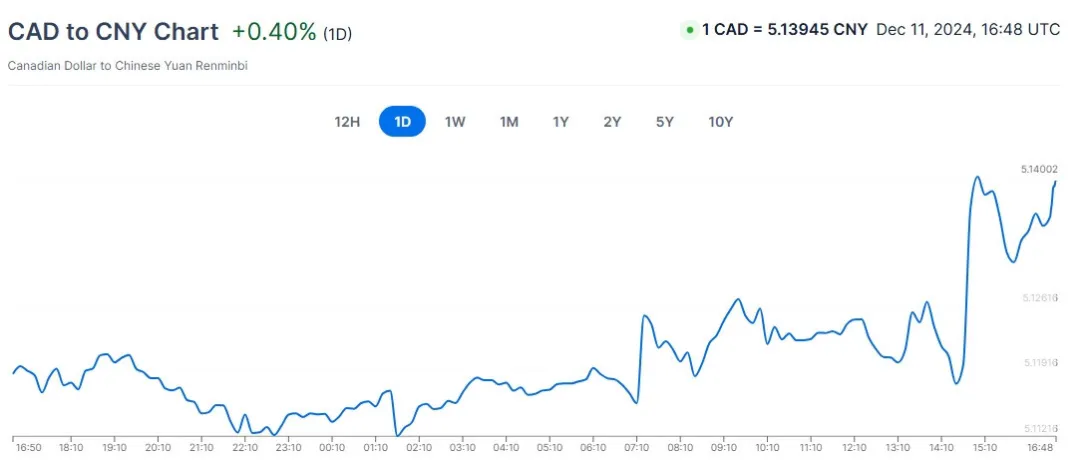This screenshot has height=462, width=1080.
Task: Click the 5.12616 y-axis label
Action: [1039, 297]
